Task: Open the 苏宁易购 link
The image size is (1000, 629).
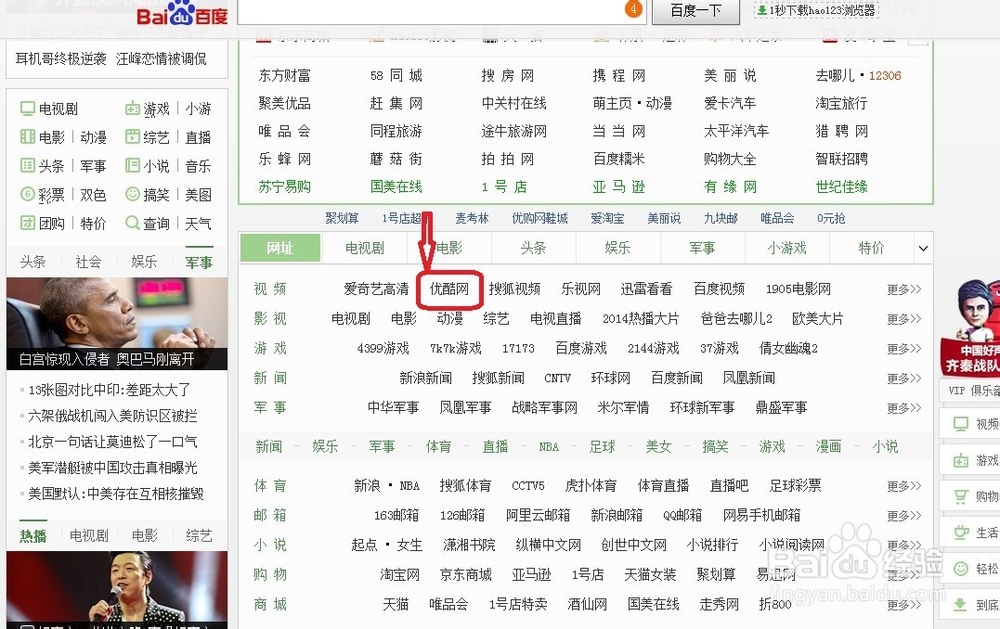Action: [x=284, y=187]
